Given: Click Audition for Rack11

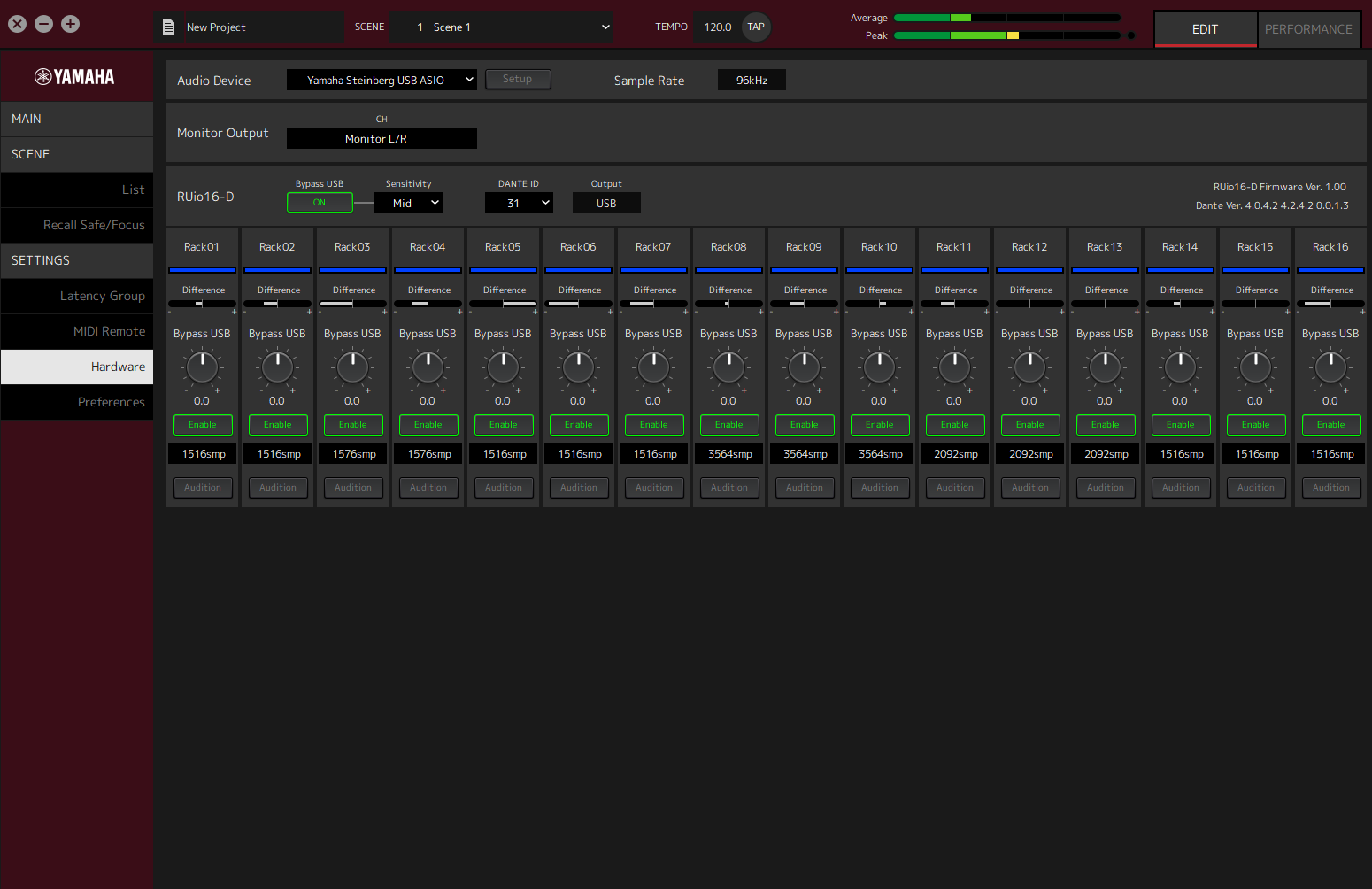Looking at the screenshot, I should [x=955, y=488].
